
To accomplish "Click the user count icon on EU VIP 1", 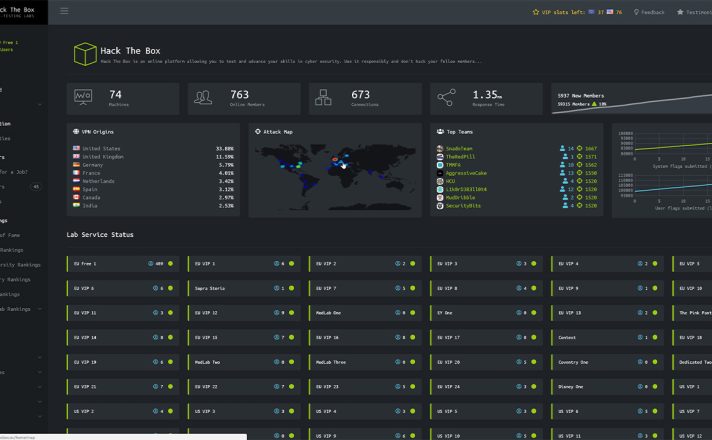I will [276, 264].
